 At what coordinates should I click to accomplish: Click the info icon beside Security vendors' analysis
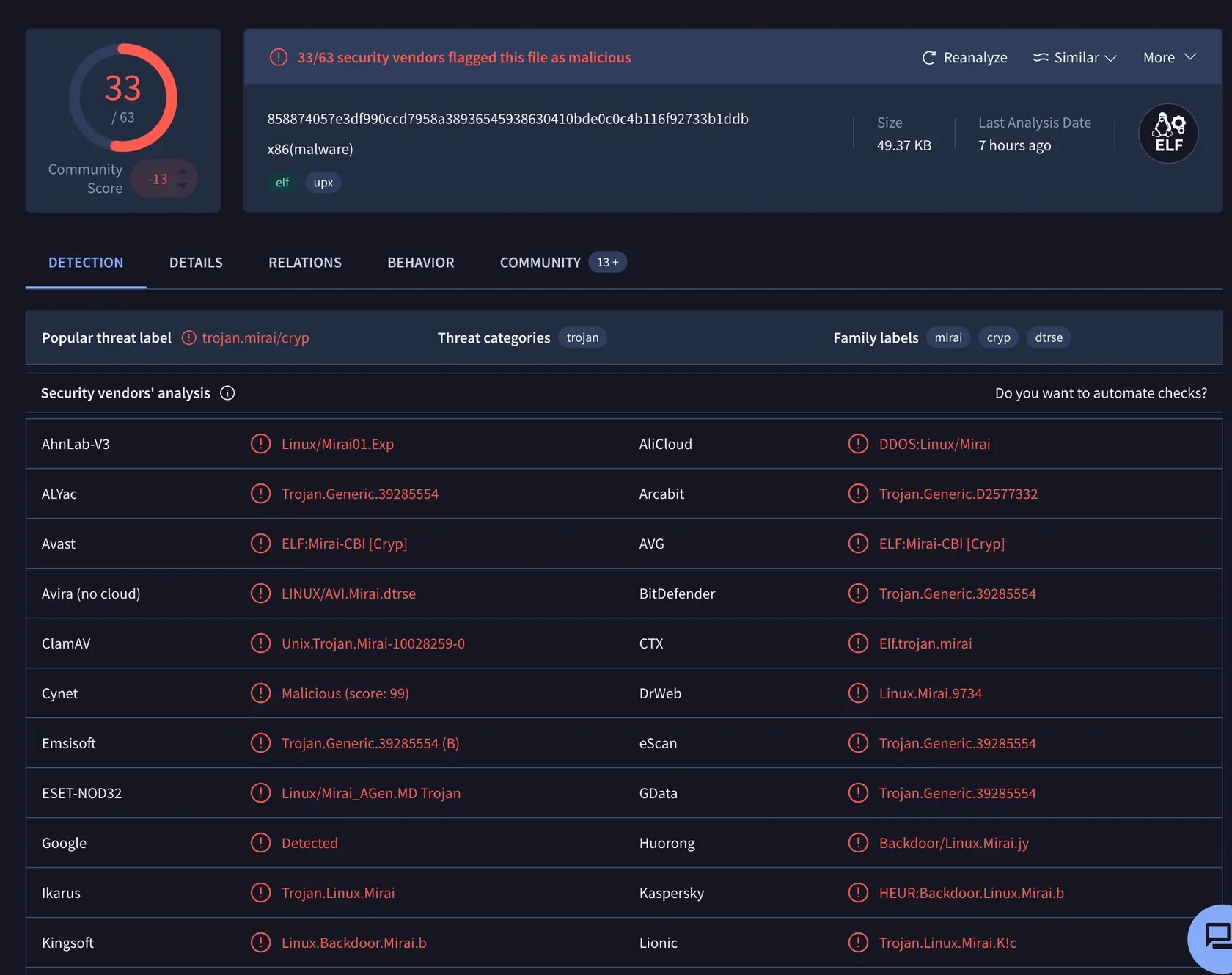[227, 393]
